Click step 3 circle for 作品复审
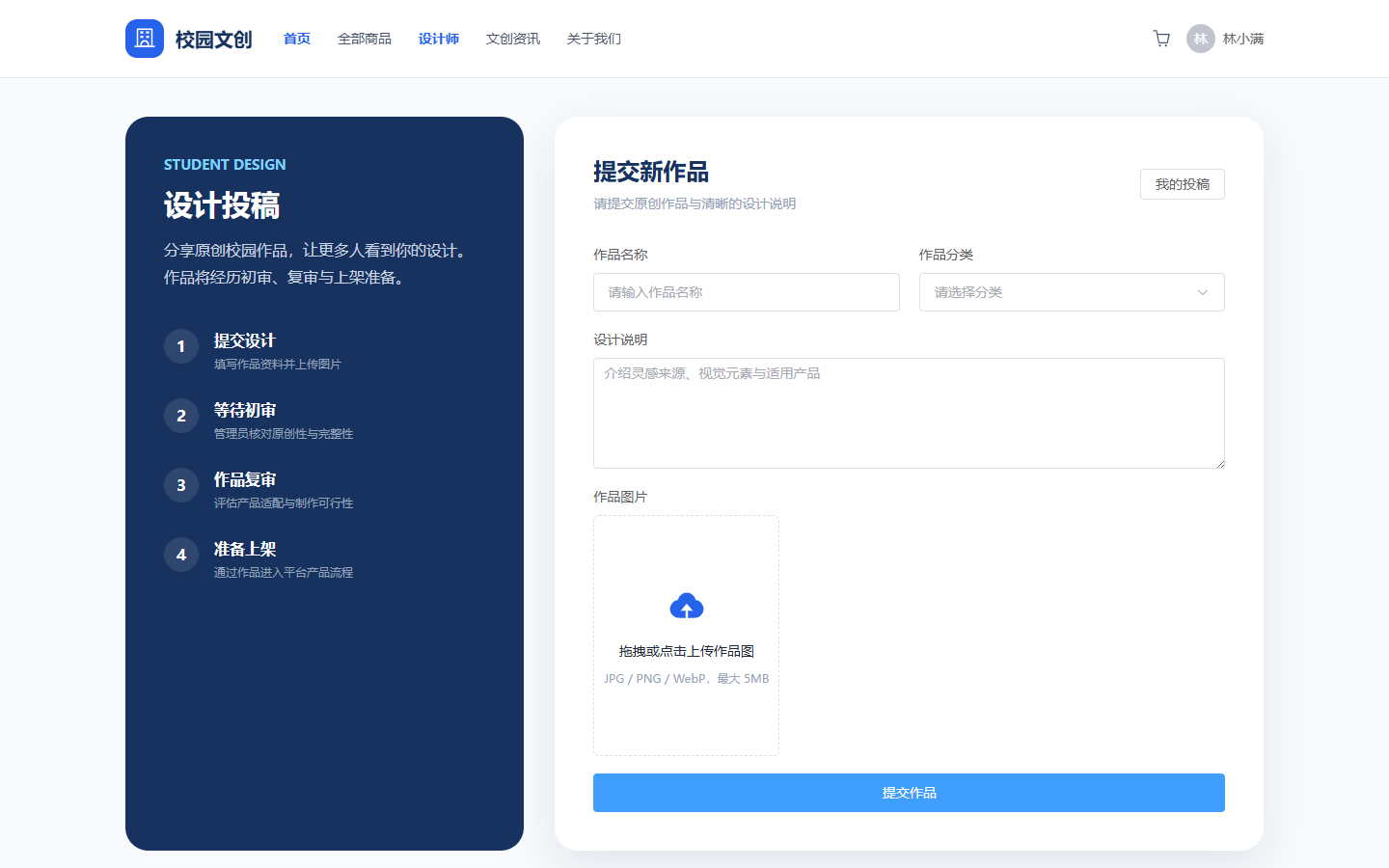1389x868 pixels. tap(181, 485)
